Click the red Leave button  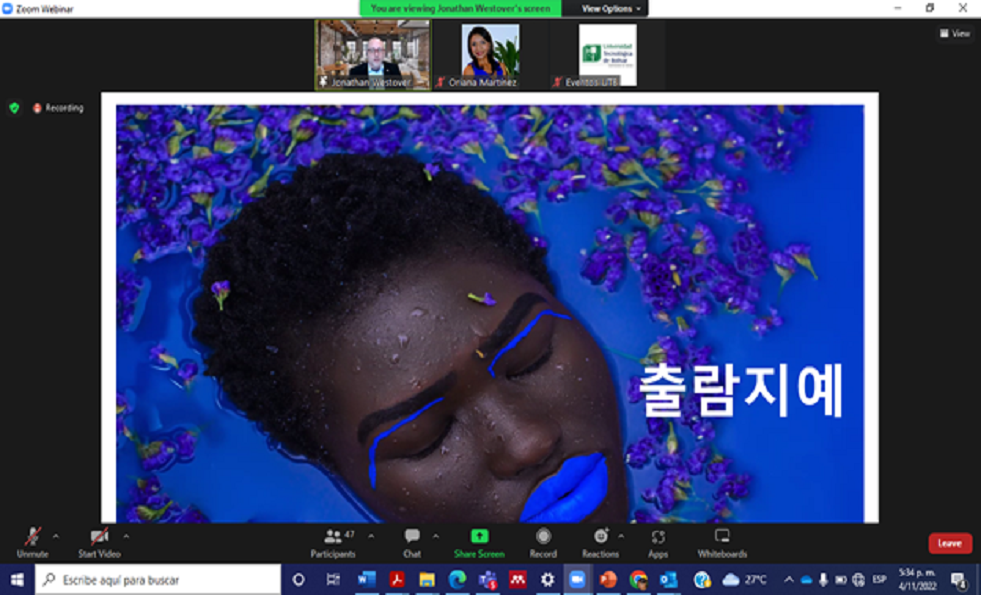[949, 543]
